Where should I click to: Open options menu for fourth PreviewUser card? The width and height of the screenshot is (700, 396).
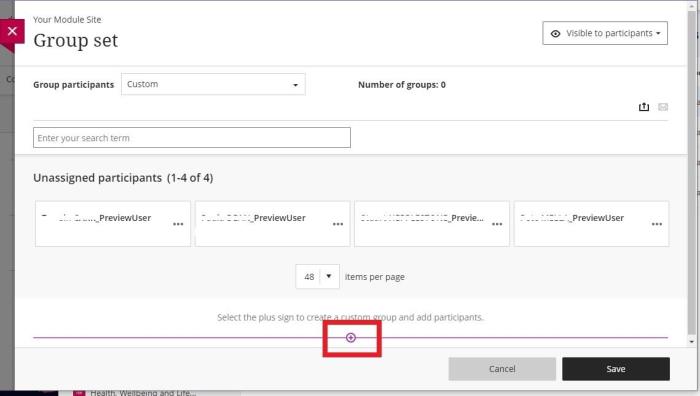click(x=657, y=224)
